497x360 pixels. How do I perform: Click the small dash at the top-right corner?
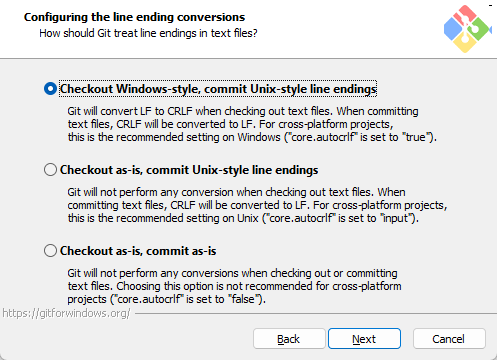click(490, 5)
